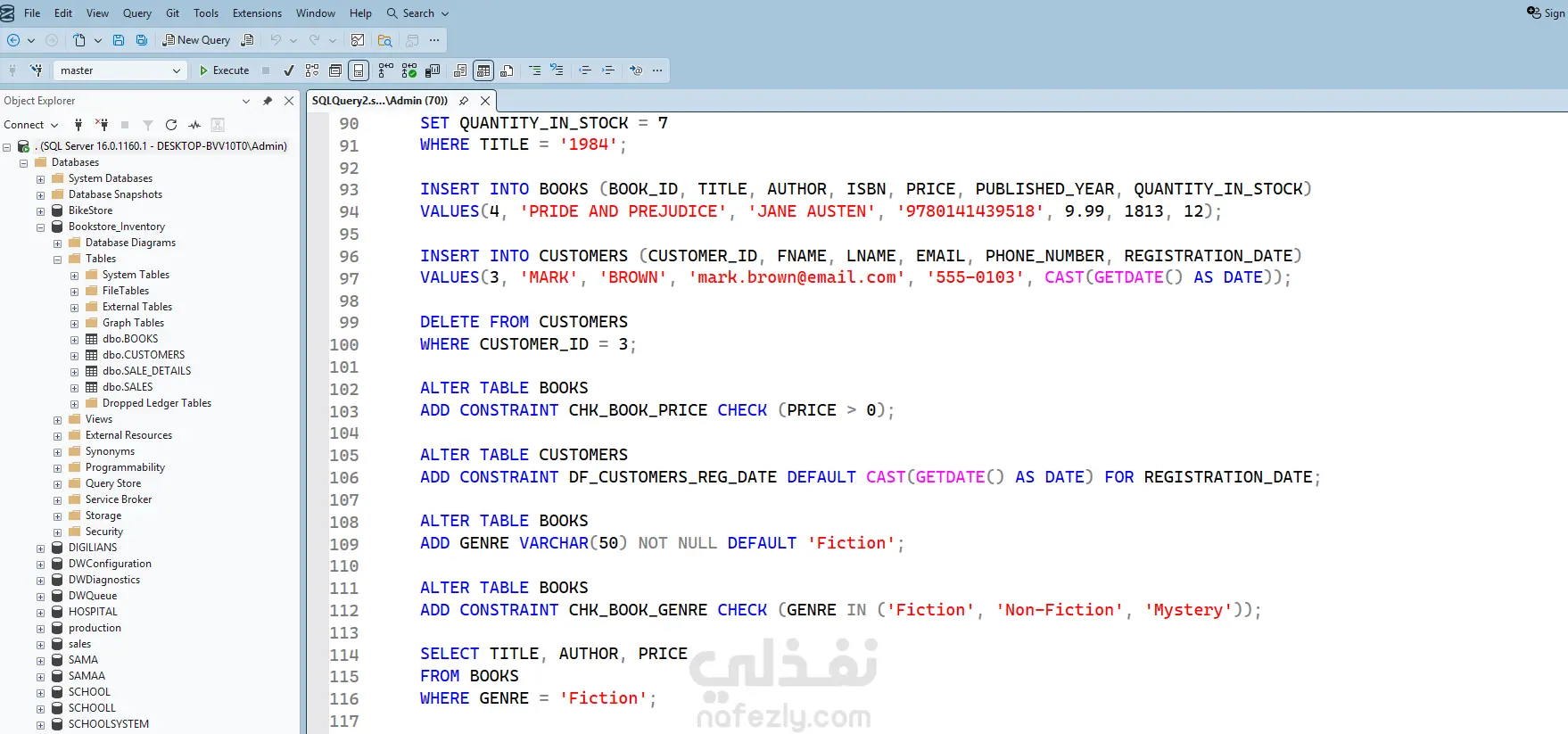Pin the SQLQuery2 tab
Screen dimensions: 1568x734
pos(464,101)
